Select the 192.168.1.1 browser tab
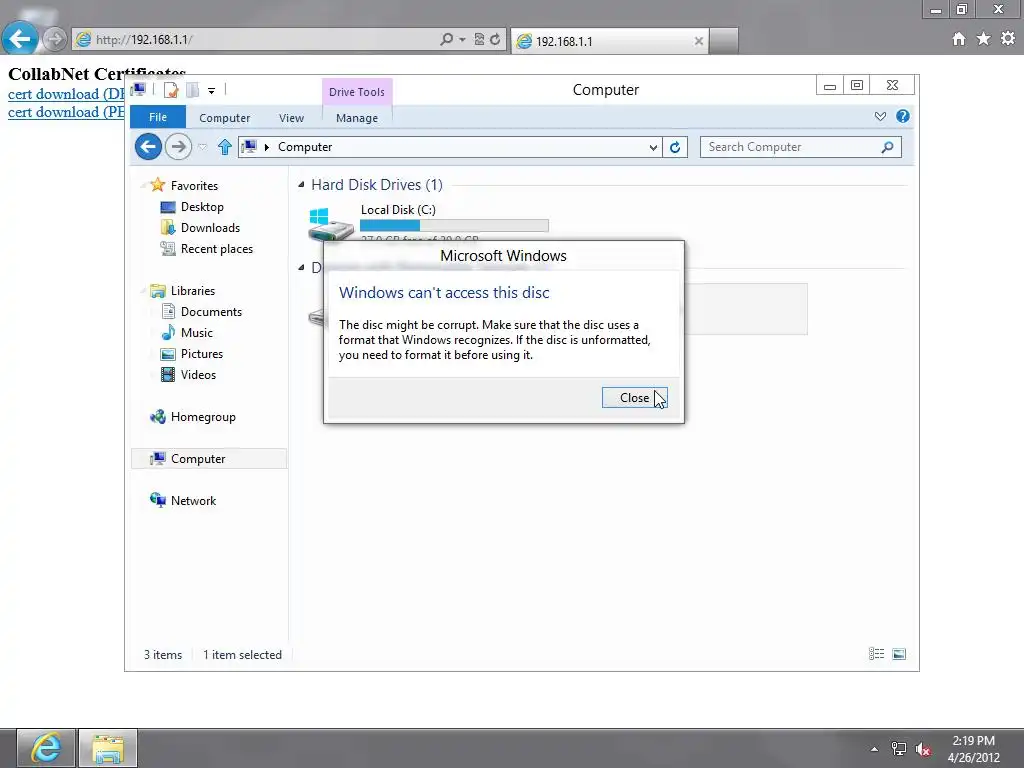 click(x=609, y=41)
